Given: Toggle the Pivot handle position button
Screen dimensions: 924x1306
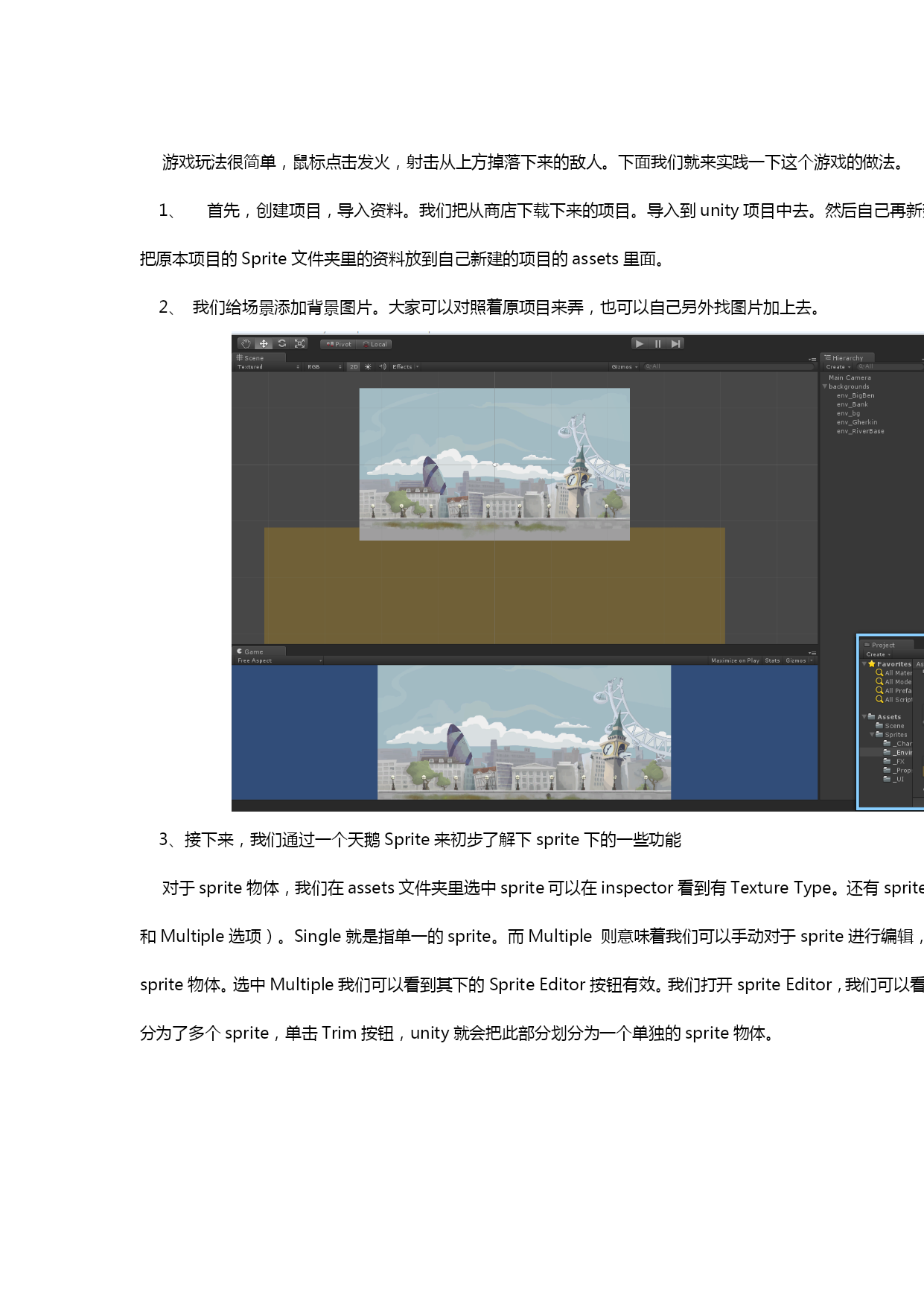Looking at the screenshot, I should pyautogui.click(x=339, y=344).
